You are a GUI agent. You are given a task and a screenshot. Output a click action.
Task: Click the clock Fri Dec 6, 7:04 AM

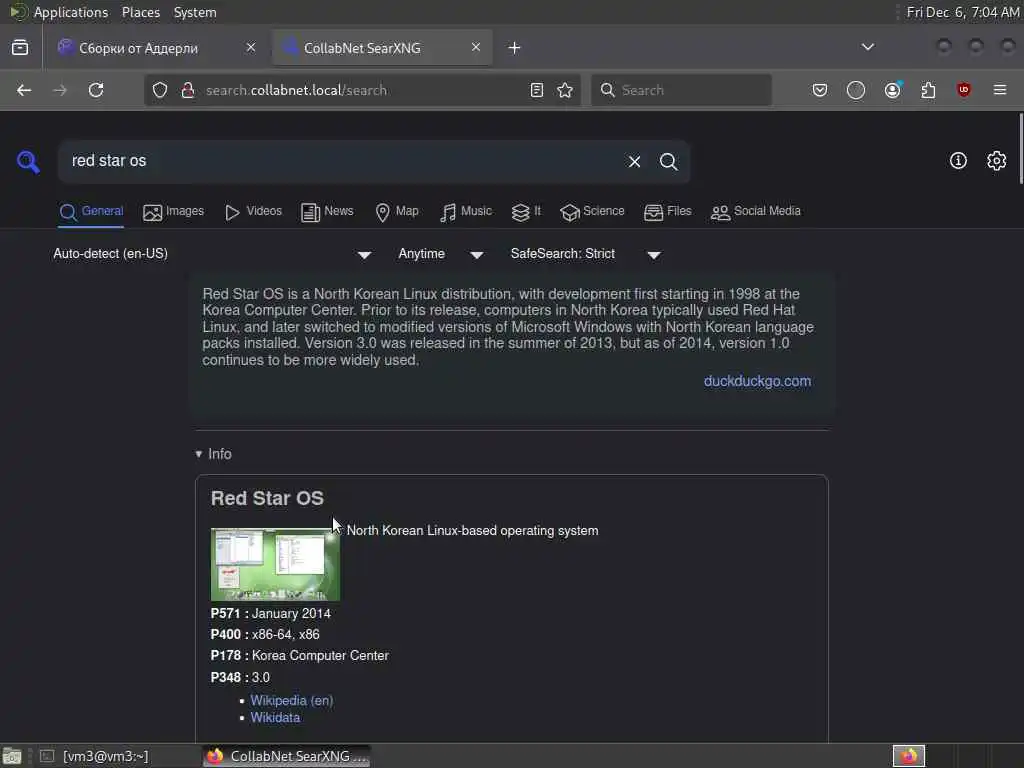point(963,12)
